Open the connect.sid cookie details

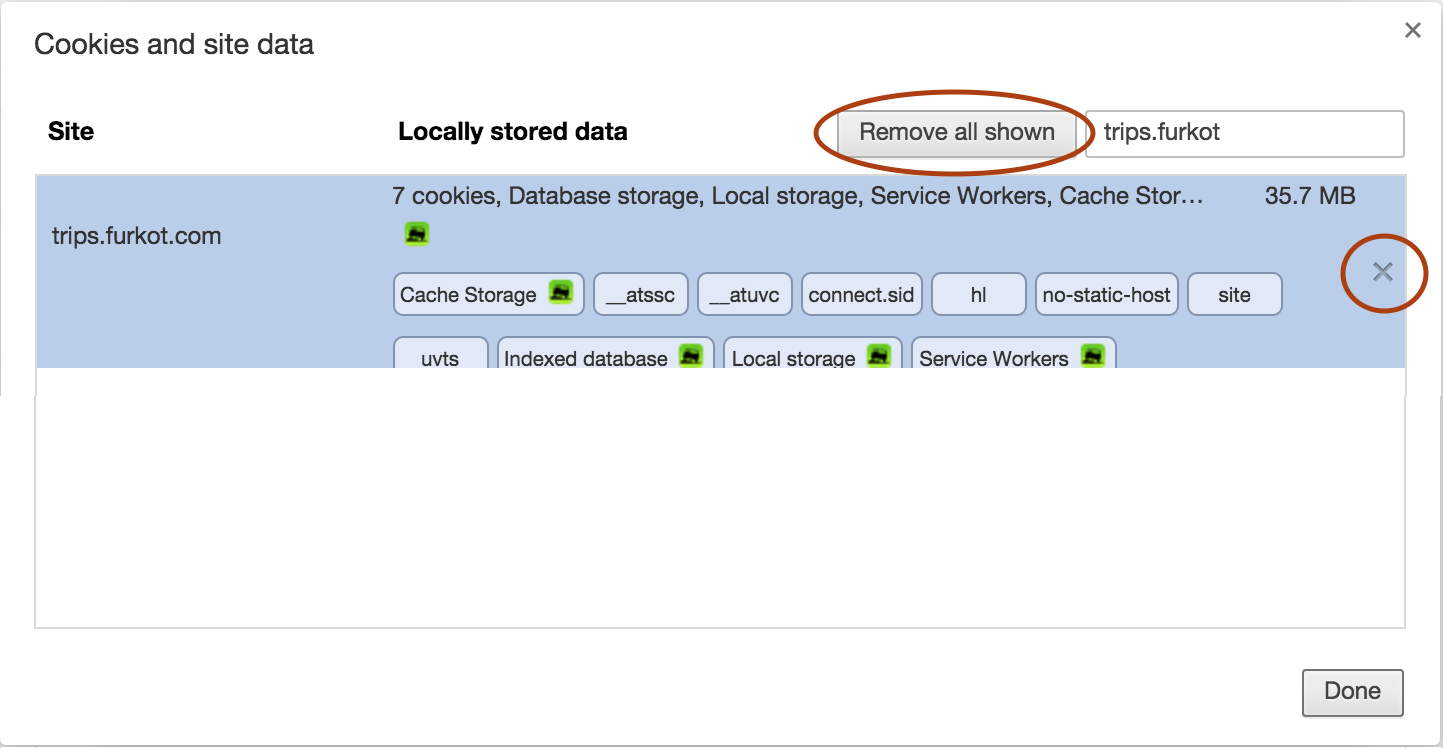click(861, 294)
